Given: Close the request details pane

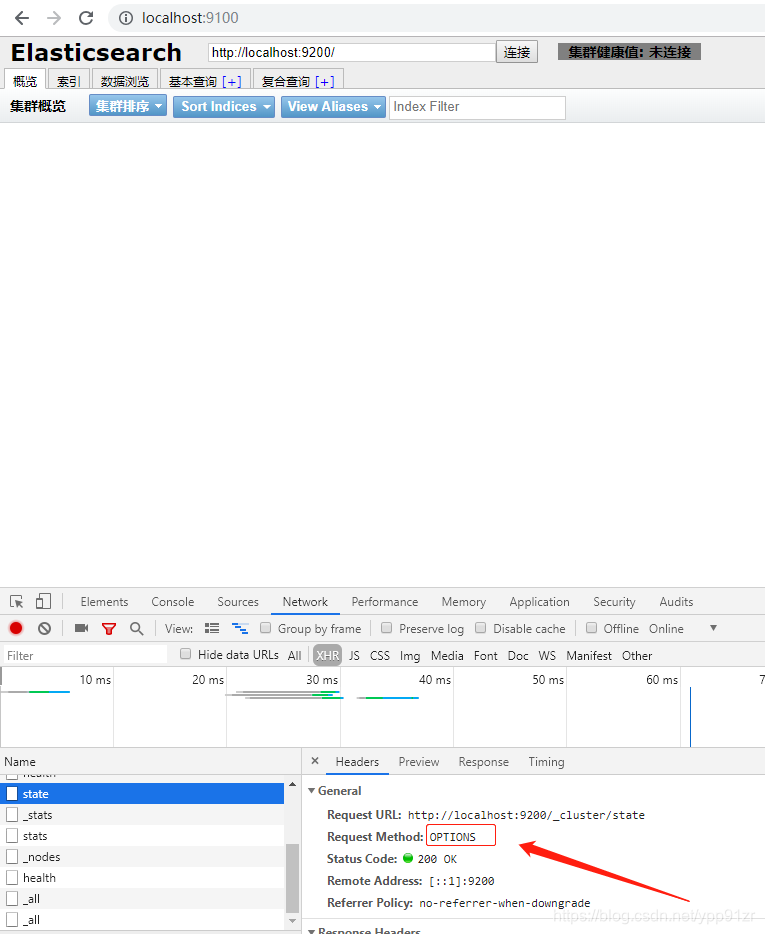Looking at the screenshot, I should (x=315, y=761).
